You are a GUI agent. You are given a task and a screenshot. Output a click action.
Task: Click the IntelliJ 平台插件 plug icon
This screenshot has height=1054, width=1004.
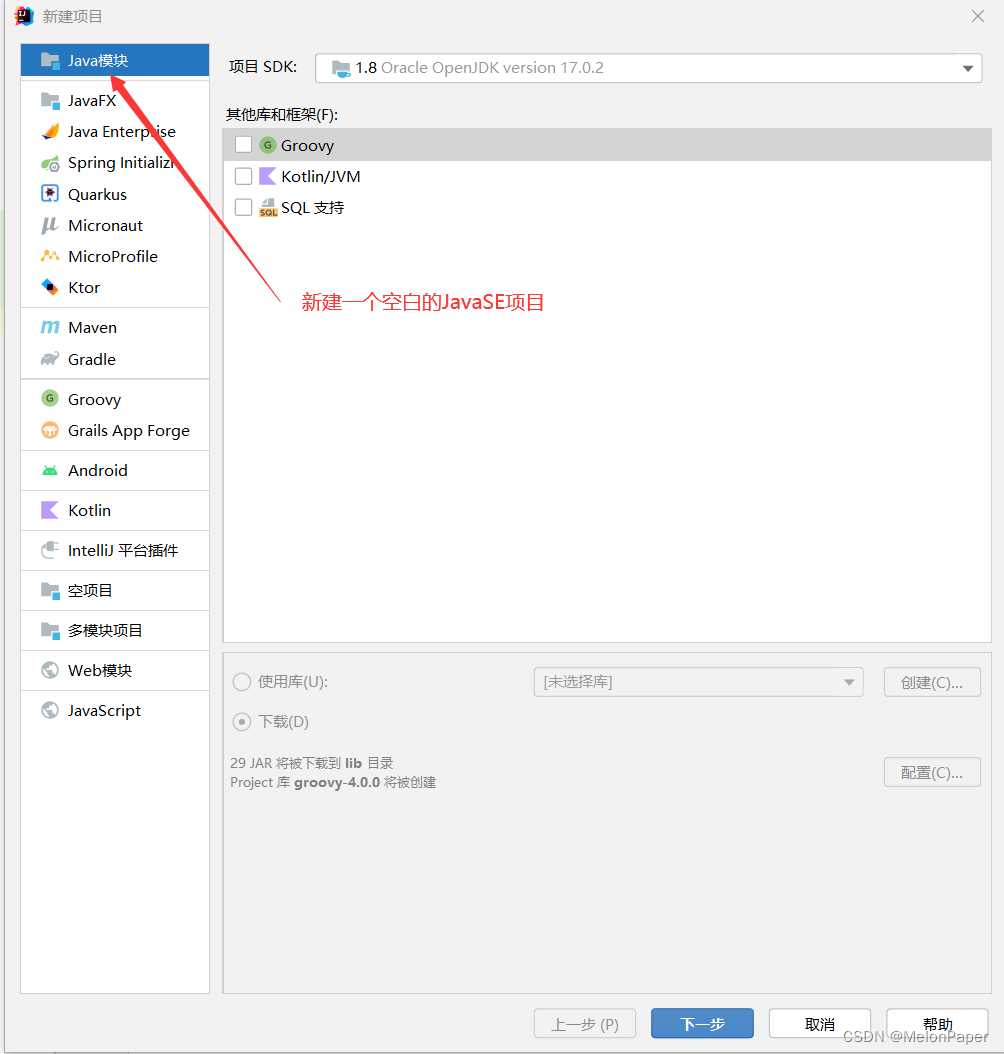coord(50,551)
